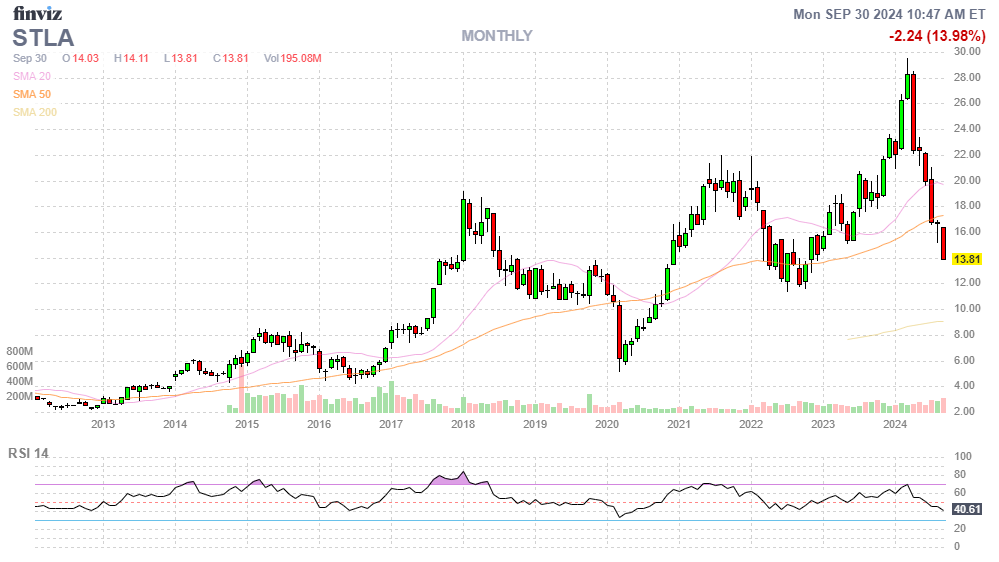Select the MONTHLY timeframe label

point(496,36)
